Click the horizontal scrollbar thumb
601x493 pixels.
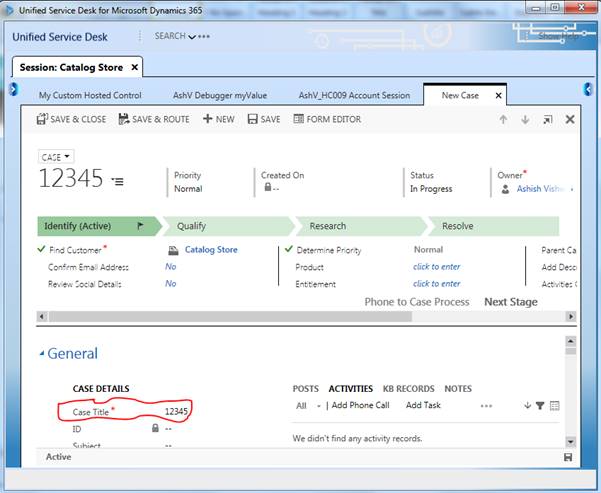pyautogui.click(x=230, y=317)
